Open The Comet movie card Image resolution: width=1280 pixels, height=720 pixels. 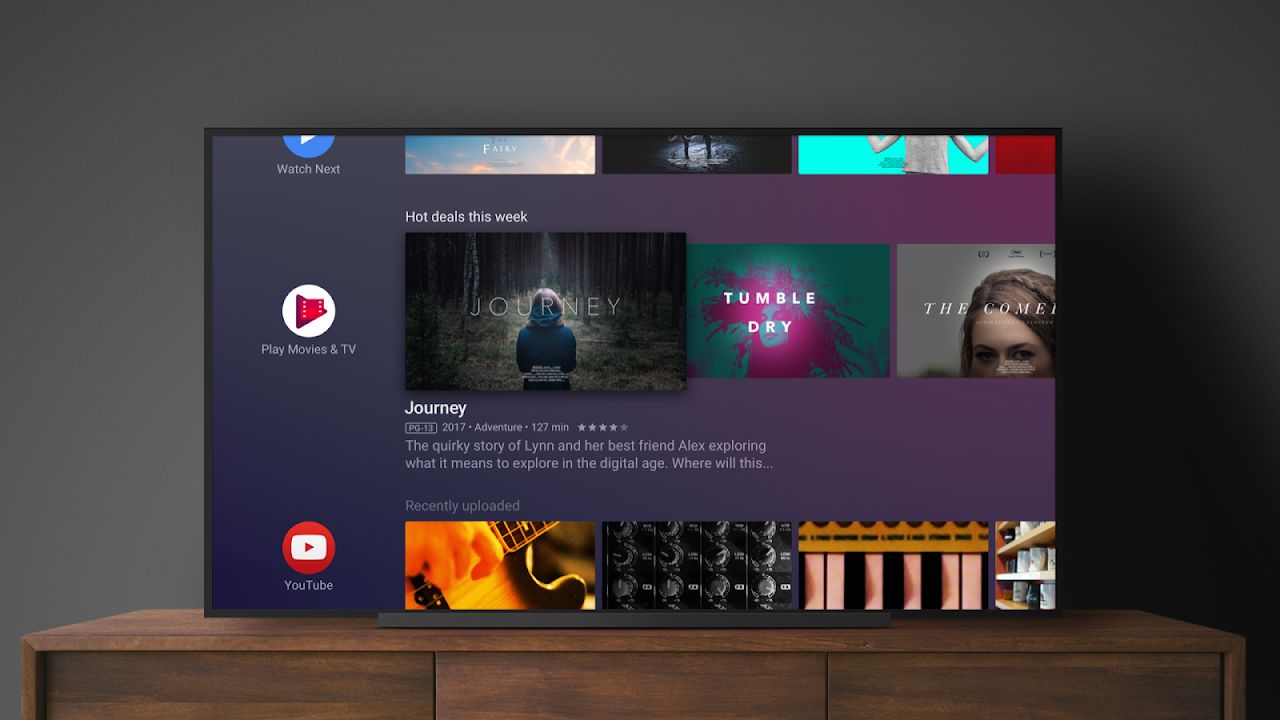pos(976,311)
